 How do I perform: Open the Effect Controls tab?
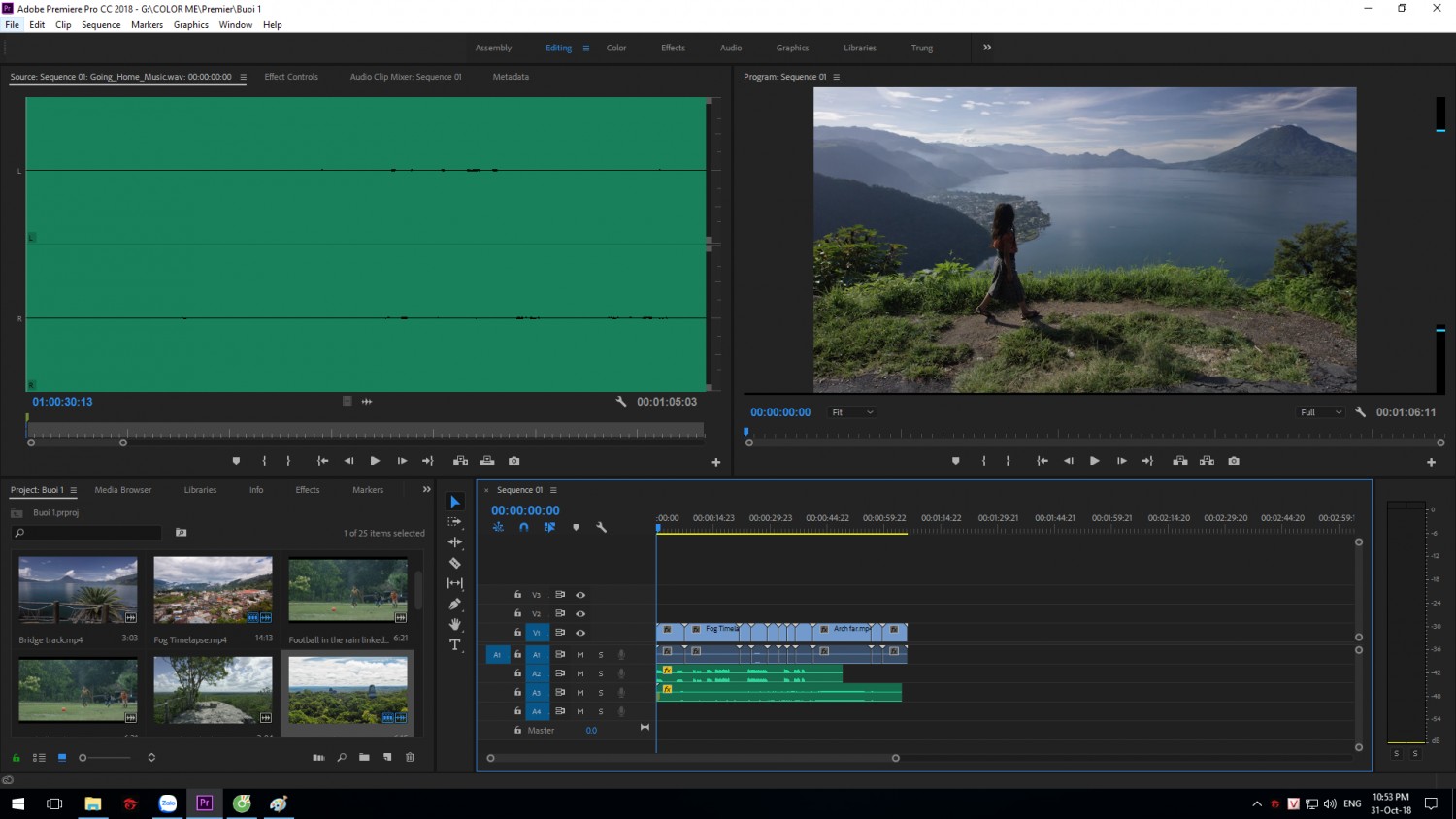(x=291, y=77)
